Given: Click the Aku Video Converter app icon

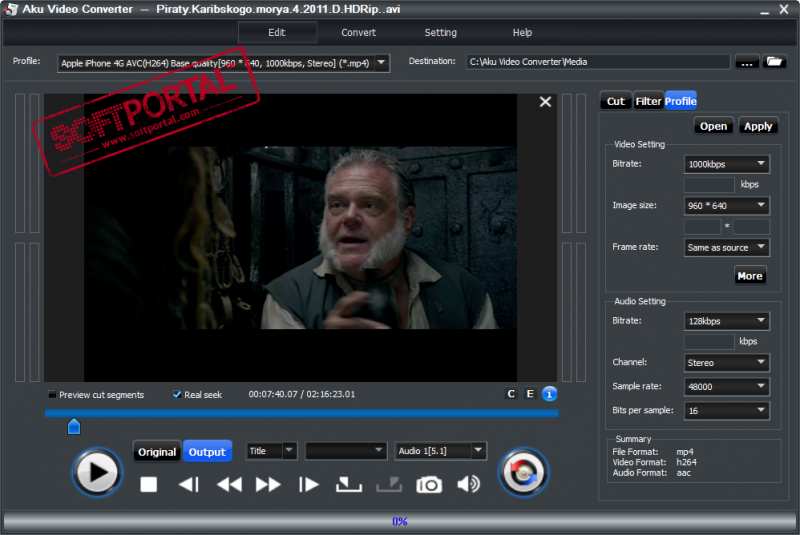Looking at the screenshot, I should point(10,9).
